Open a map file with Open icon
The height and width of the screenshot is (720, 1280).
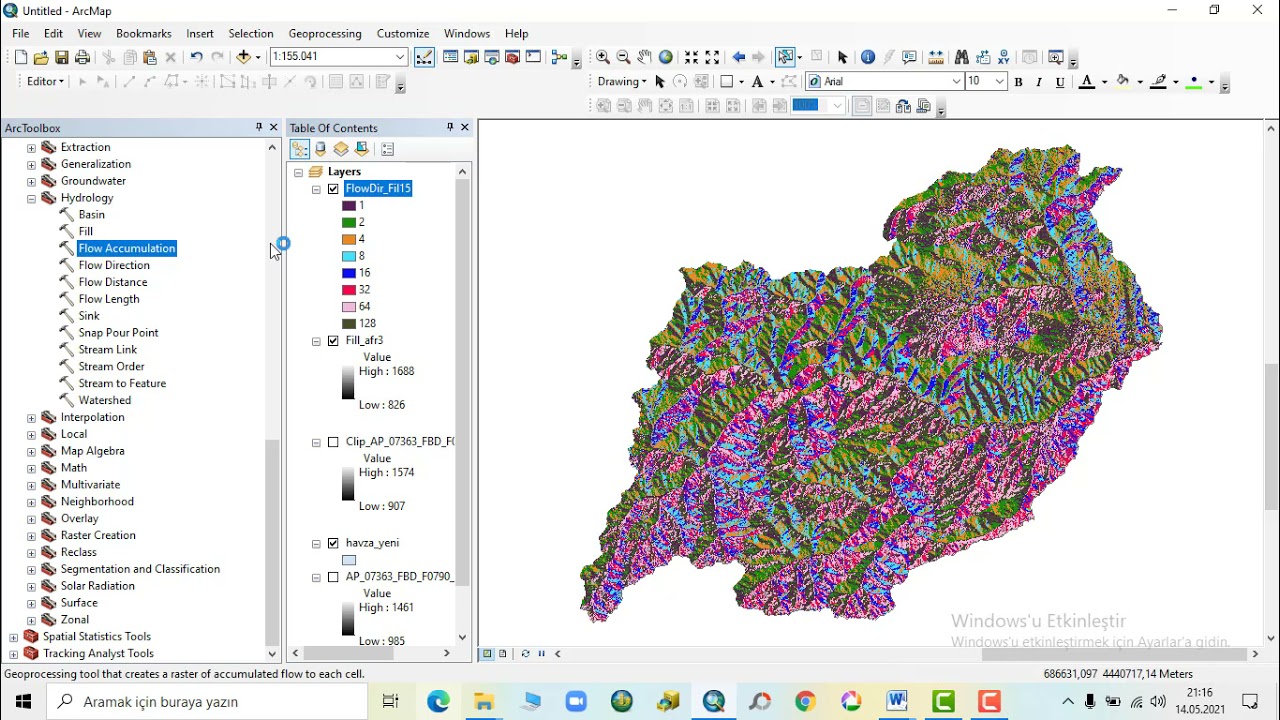[41, 58]
